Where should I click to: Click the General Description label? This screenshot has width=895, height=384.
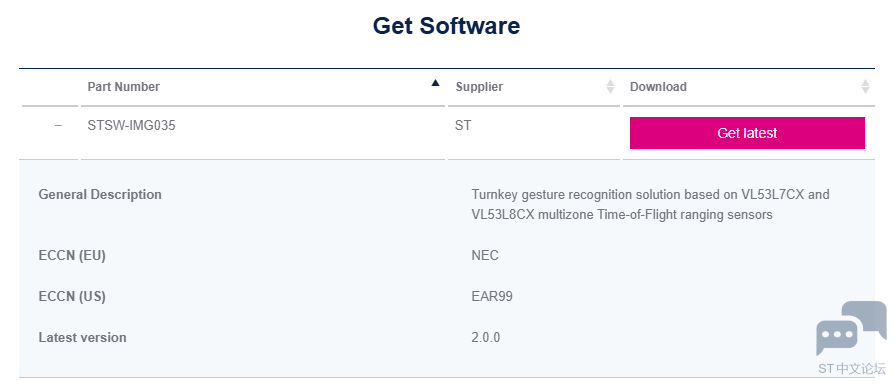tap(100, 195)
